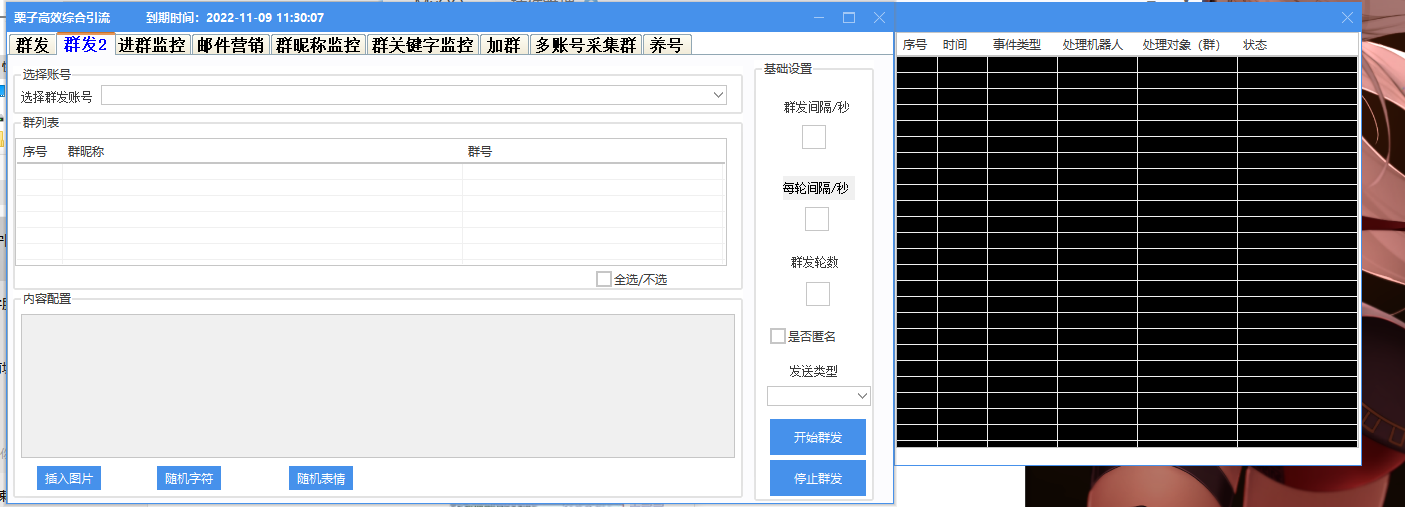Minimize the 栗子高效综合引流 window

[819, 18]
